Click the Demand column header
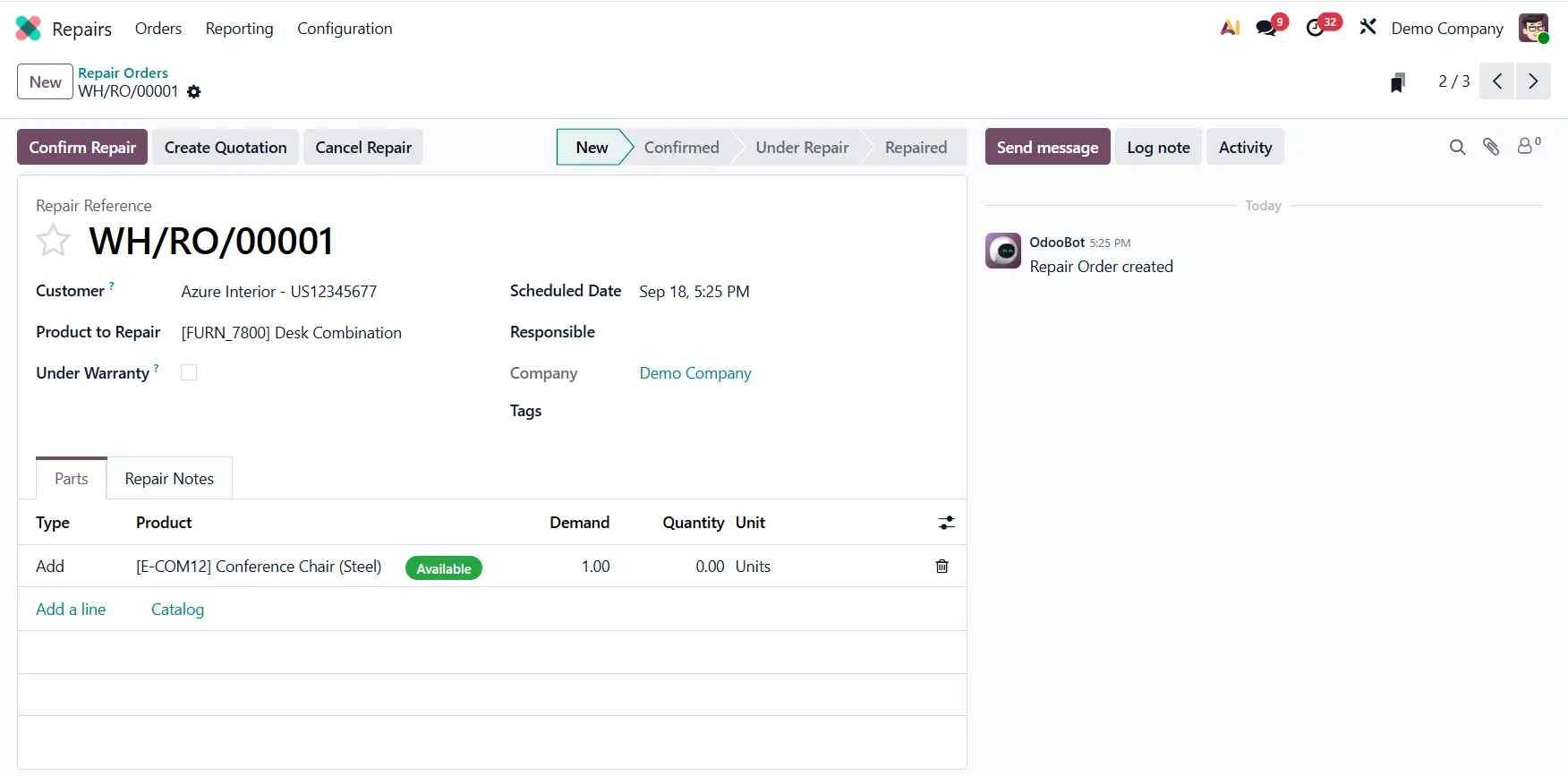Screen dimensions: 1568x776 (x=579, y=523)
